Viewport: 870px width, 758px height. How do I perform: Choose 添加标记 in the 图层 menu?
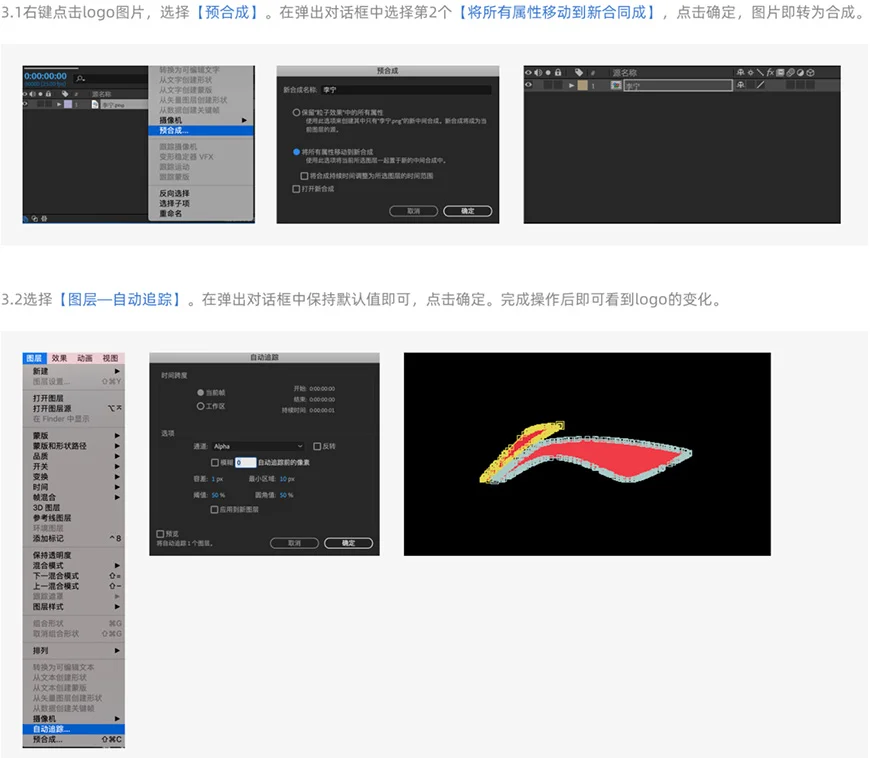[x=74, y=539]
